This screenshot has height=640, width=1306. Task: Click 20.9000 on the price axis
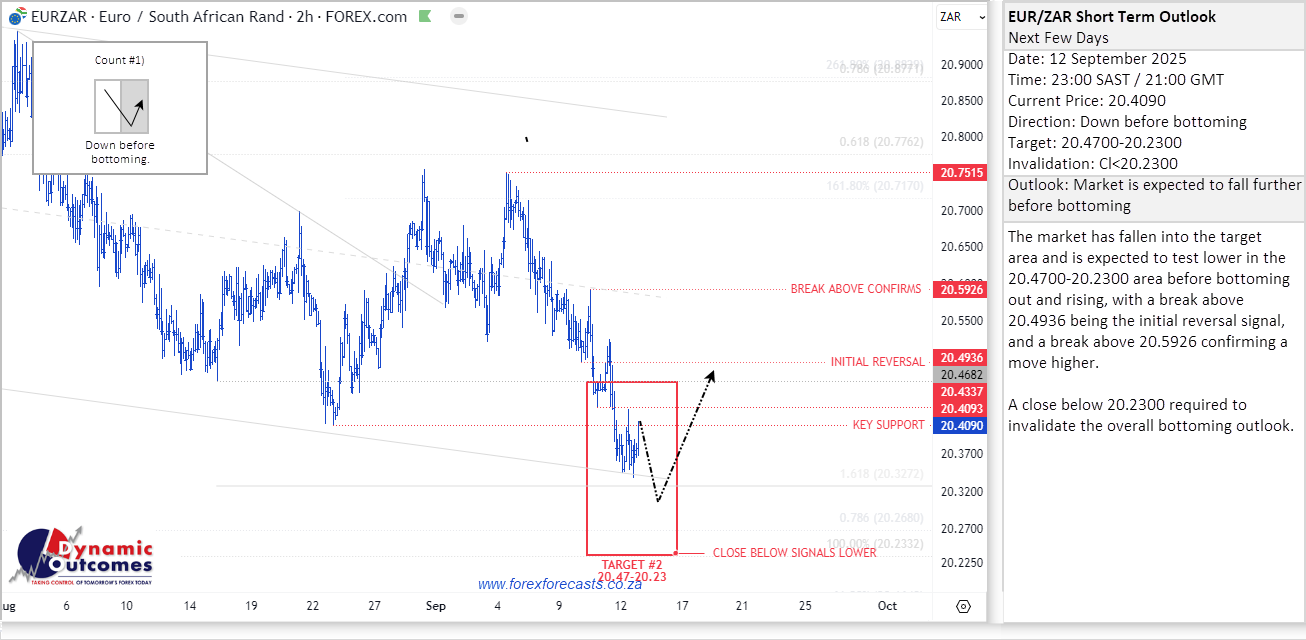961,65
